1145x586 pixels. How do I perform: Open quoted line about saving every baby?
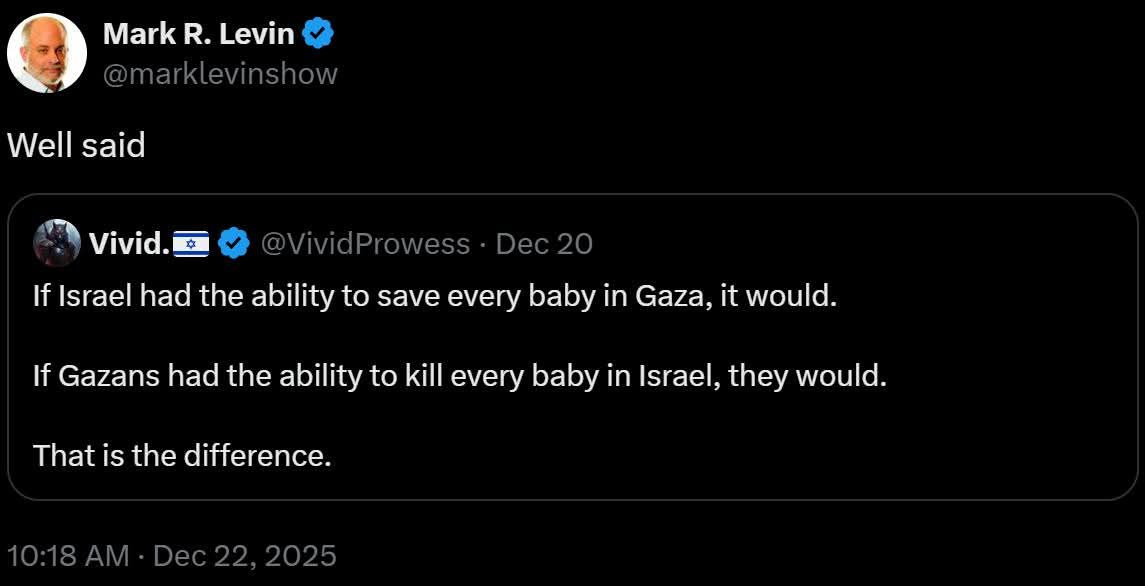click(x=434, y=298)
